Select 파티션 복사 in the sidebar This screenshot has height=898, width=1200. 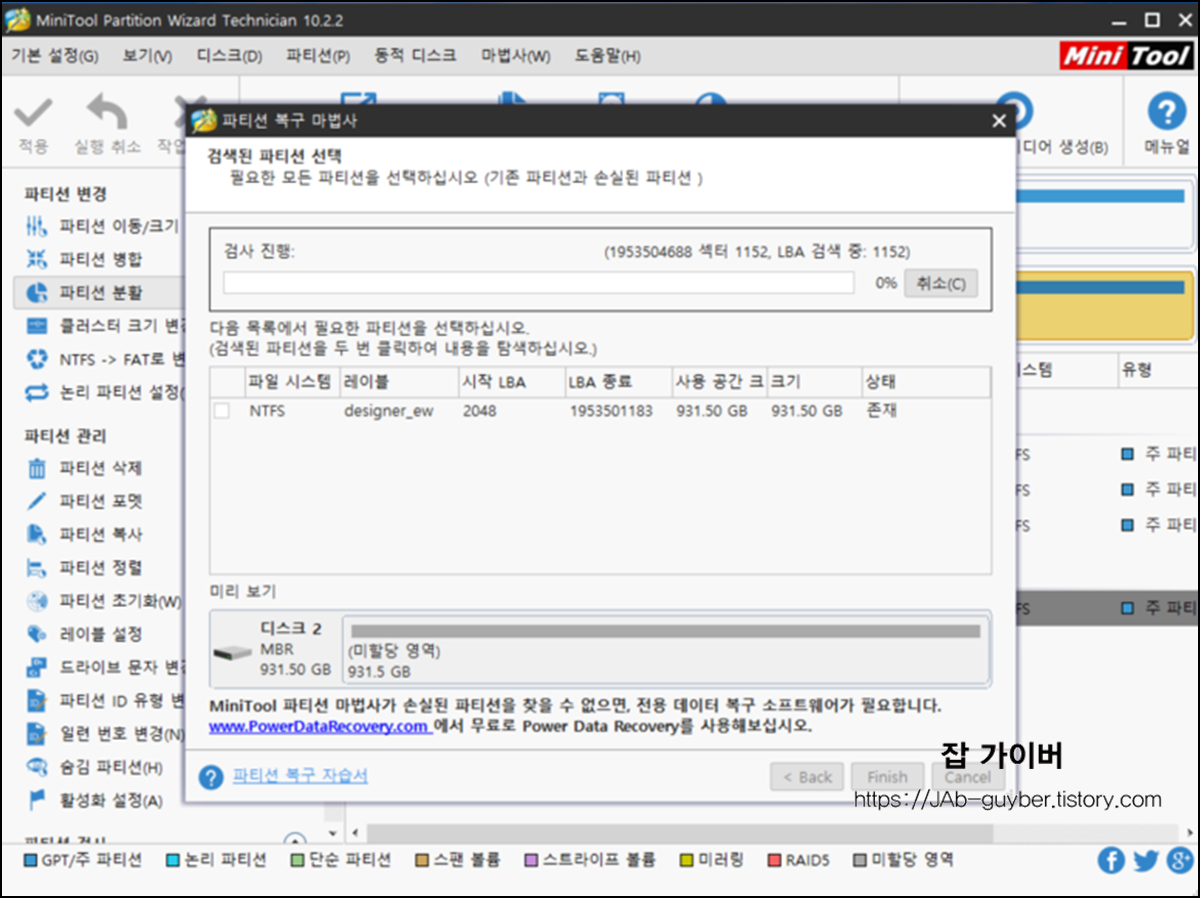84,534
